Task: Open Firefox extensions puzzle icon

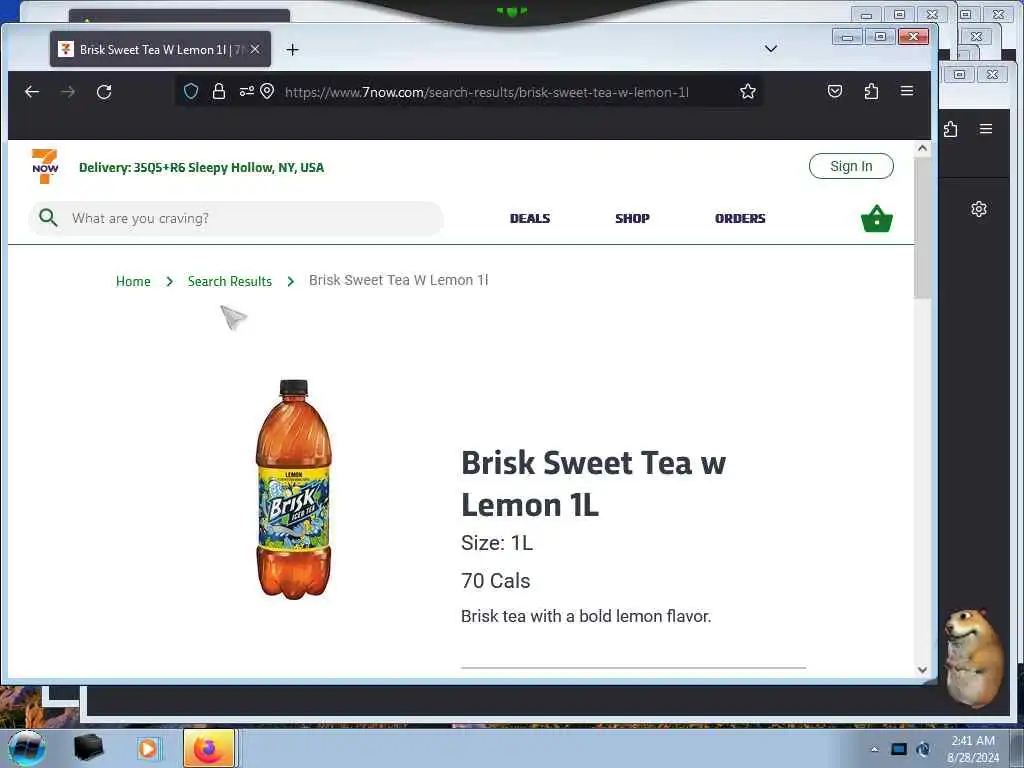Action: (871, 91)
